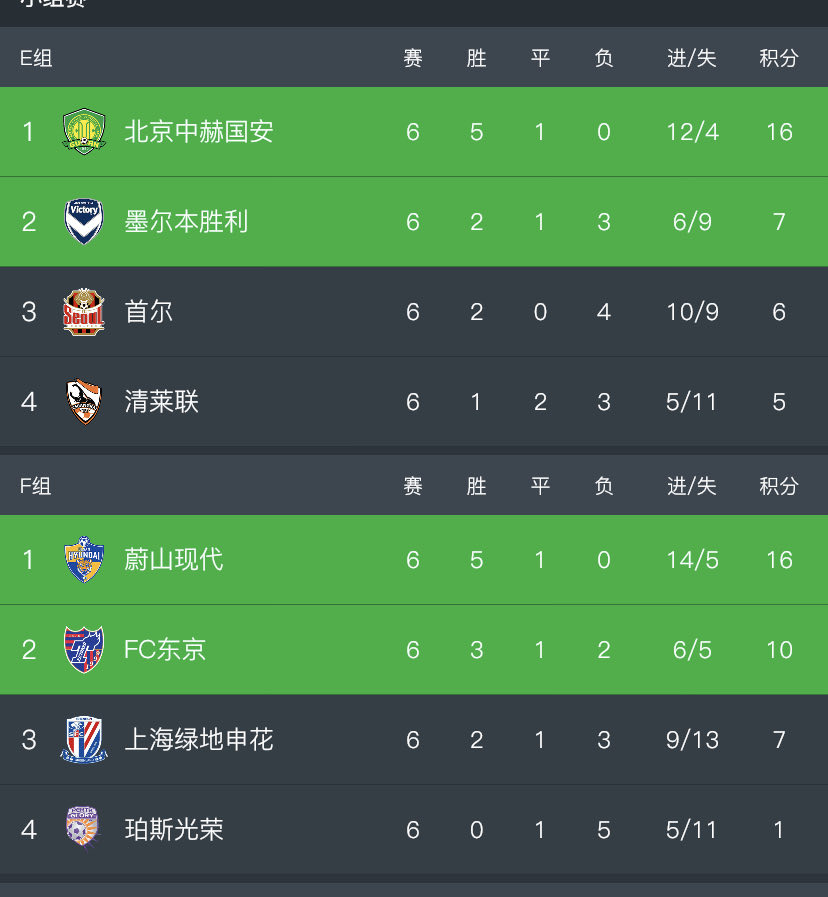Tap the FC Tokyo club logo
The height and width of the screenshot is (897, 828).
point(84,650)
